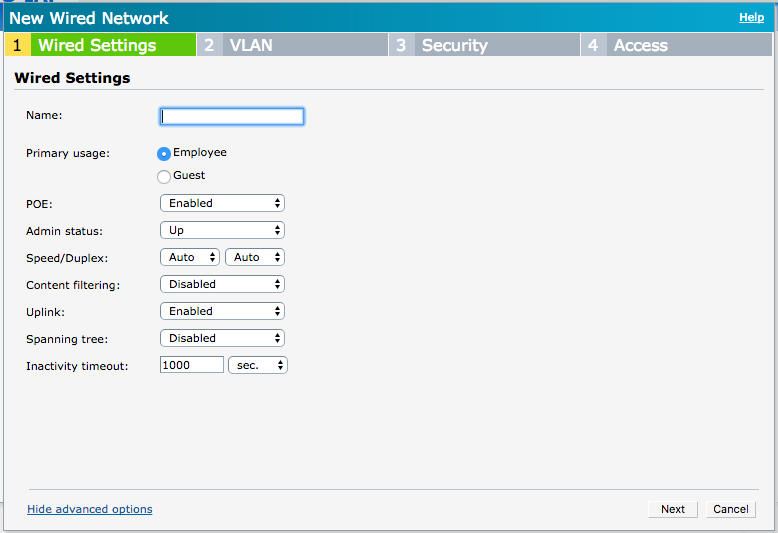This screenshot has height=533, width=778.
Task: Click the Spanning tree: label
Action: (x=67, y=339)
